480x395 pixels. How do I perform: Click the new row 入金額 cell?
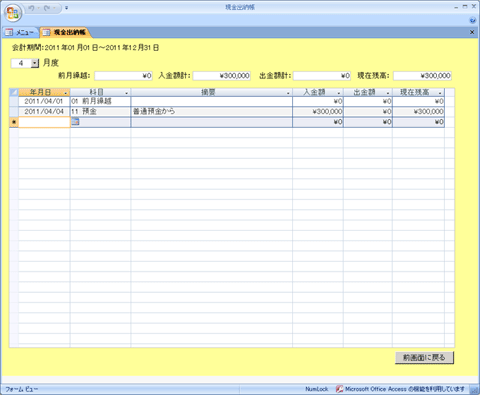pos(318,122)
